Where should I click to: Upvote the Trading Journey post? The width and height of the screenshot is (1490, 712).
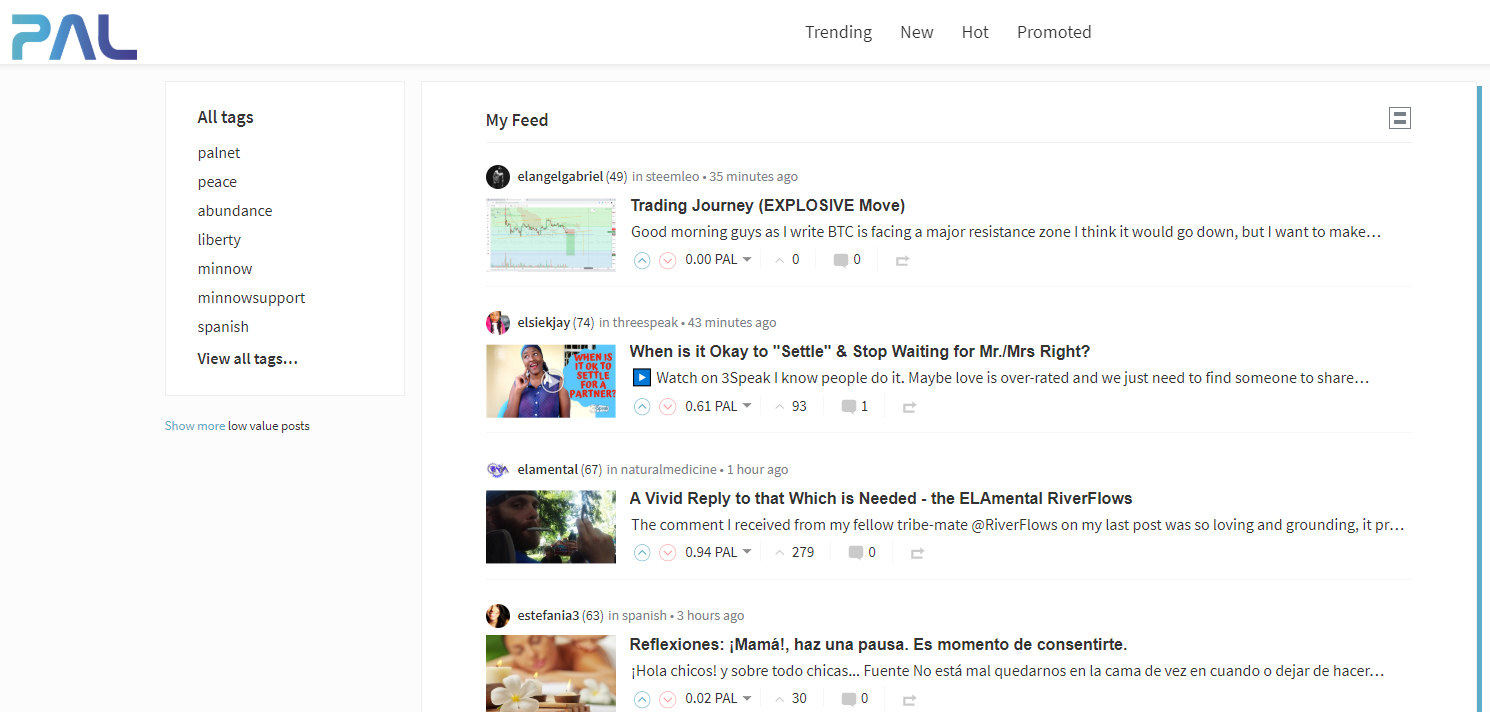click(x=642, y=260)
